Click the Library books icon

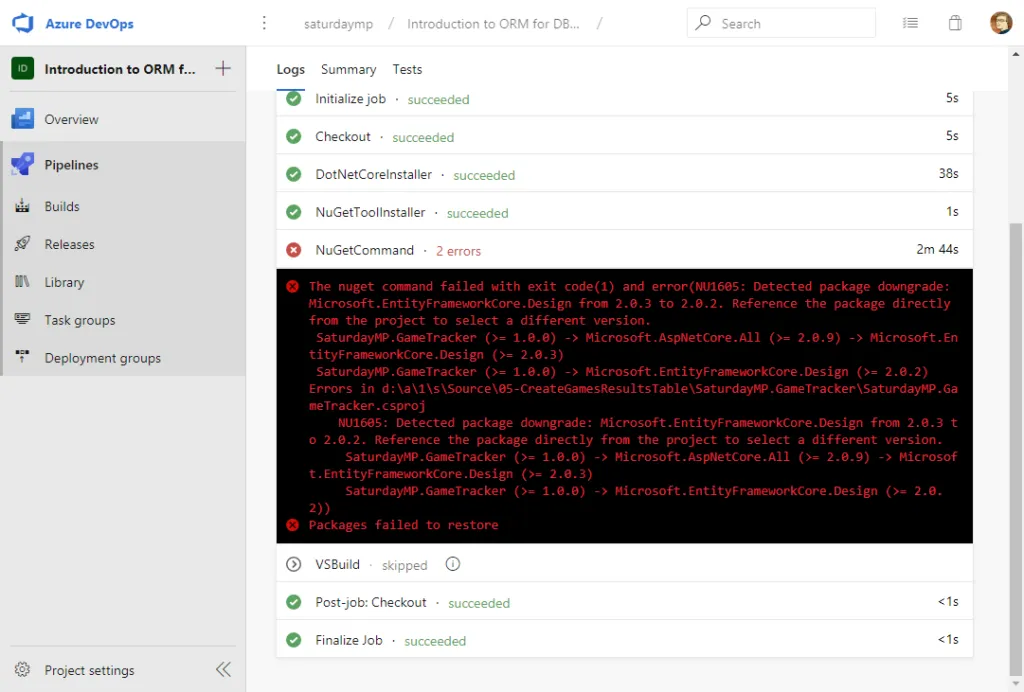(x=22, y=281)
